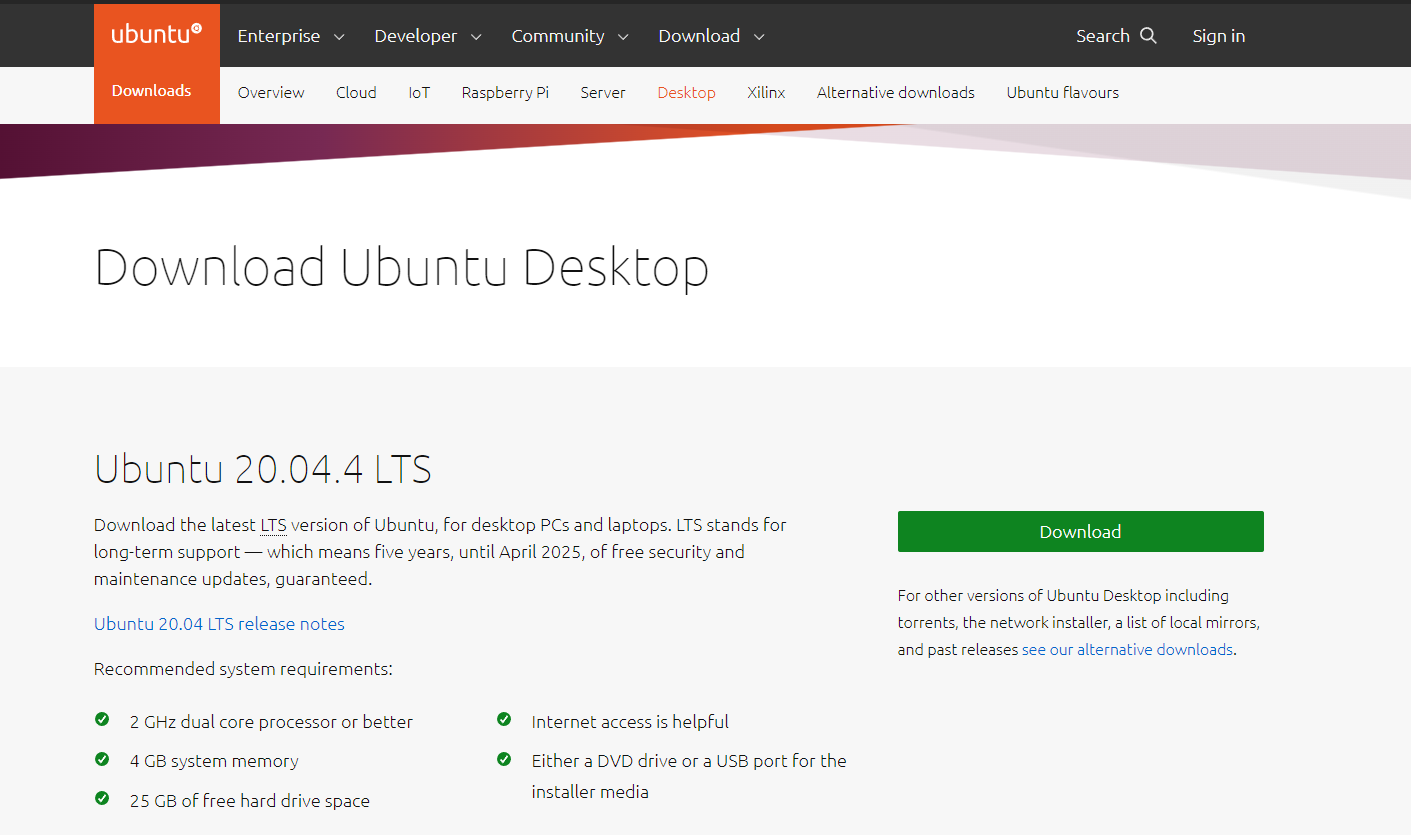Open the Cloud tab
This screenshot has width=1411, height=835.
click(356, 93)
